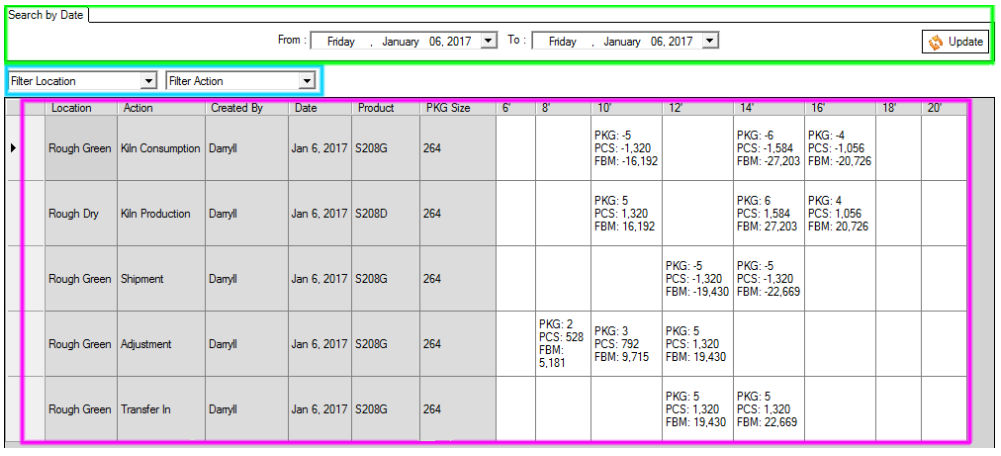Click the Created By column header
Image resolution: width=1001 pixels, height=456 pixels.
point(247,108)
